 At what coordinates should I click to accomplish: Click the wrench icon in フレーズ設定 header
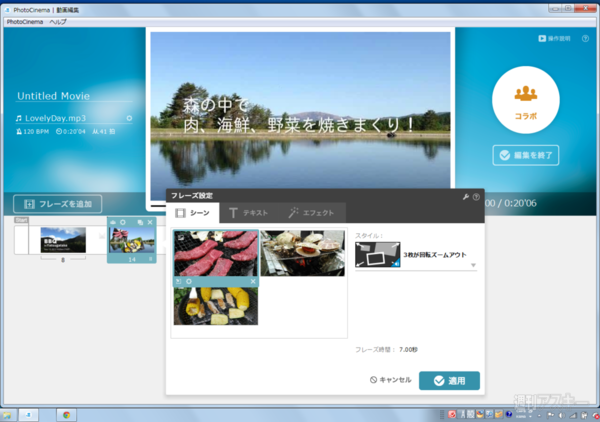pyautogui.click(x=466, y=197)
